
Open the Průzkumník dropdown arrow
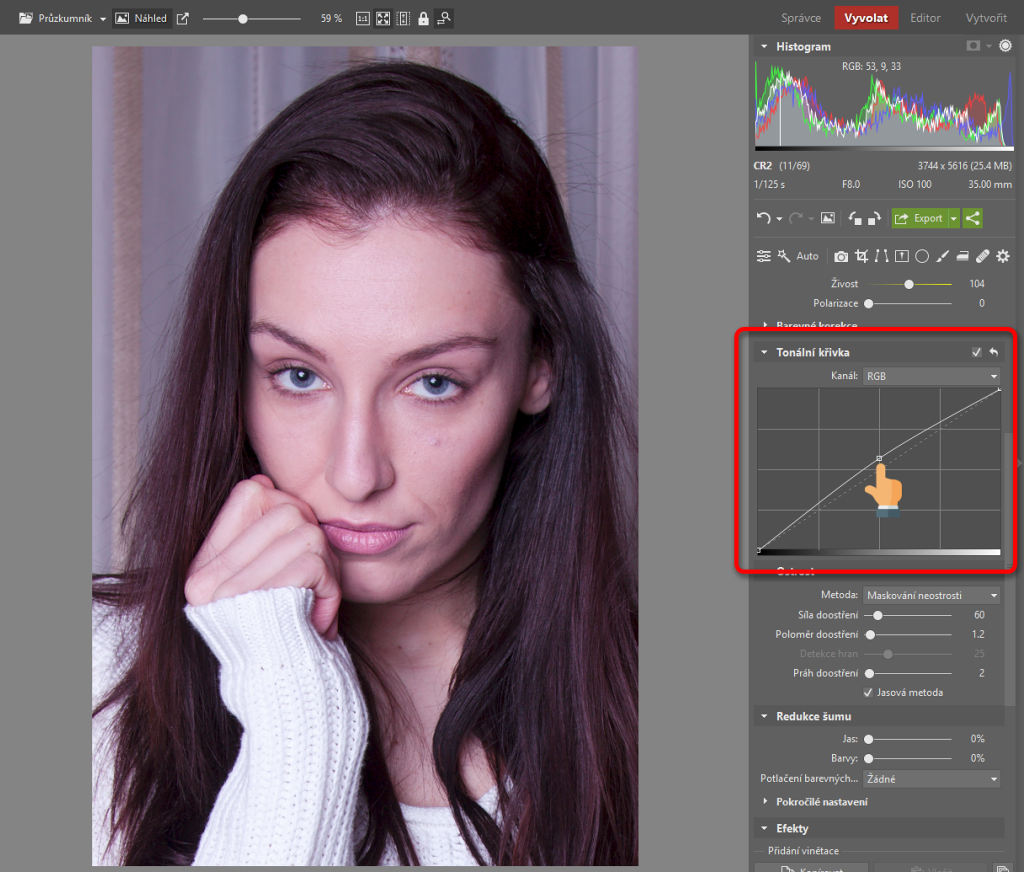coord(103,19)
